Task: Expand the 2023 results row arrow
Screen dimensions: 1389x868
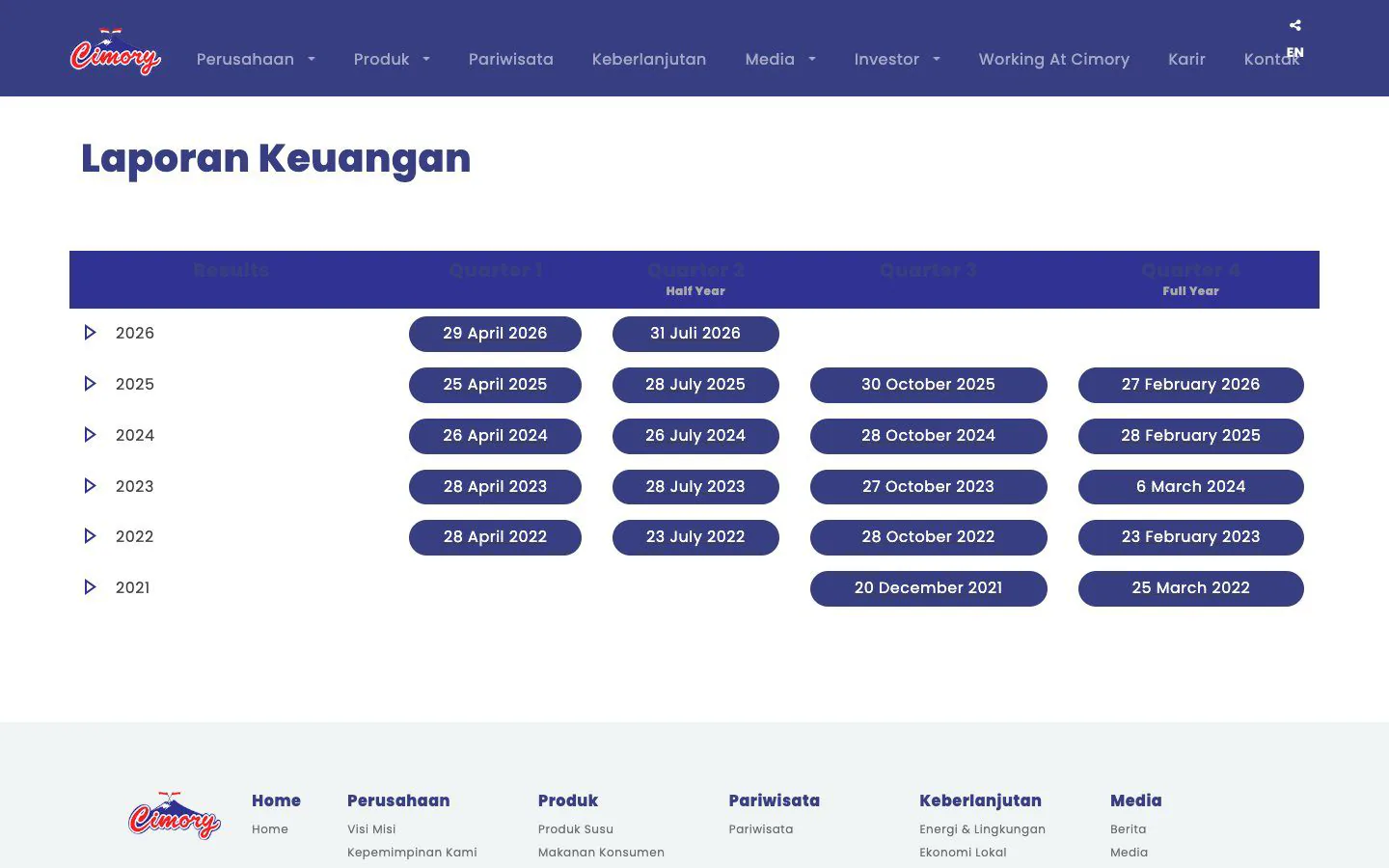Action: click(x=90, y=486)
